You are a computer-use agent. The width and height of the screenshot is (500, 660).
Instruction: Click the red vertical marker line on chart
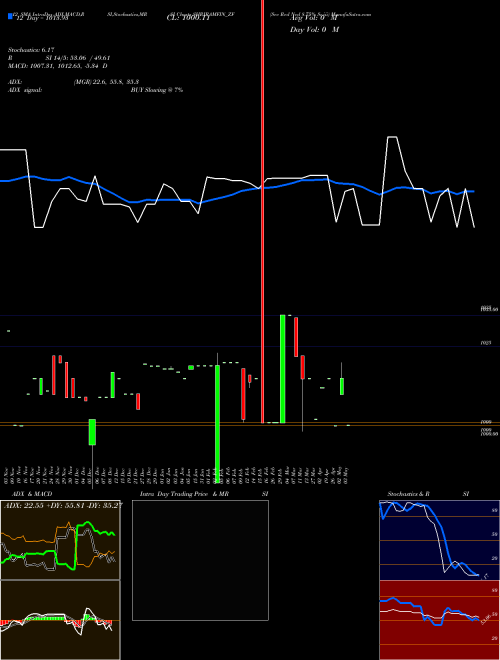click(263, 210)
